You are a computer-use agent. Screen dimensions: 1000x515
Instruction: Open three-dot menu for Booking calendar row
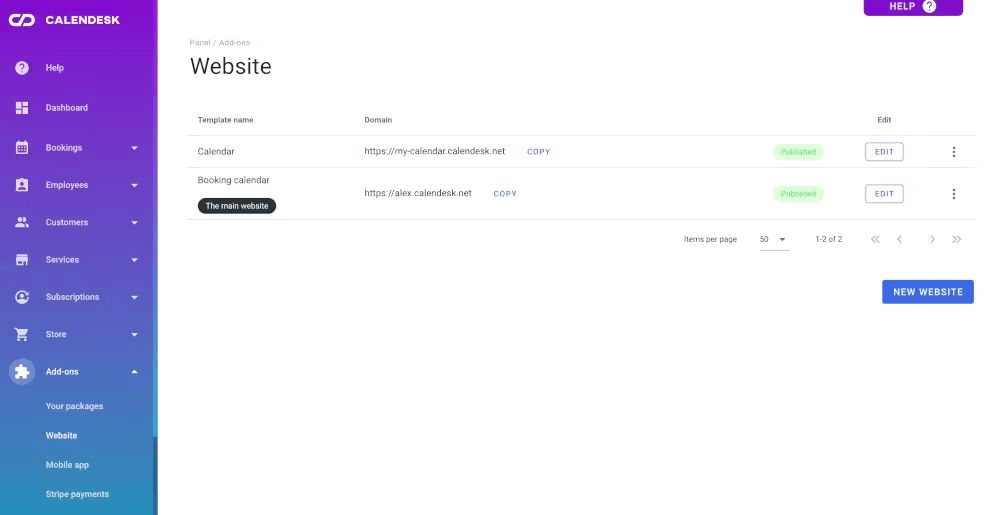tap(953, 194)
